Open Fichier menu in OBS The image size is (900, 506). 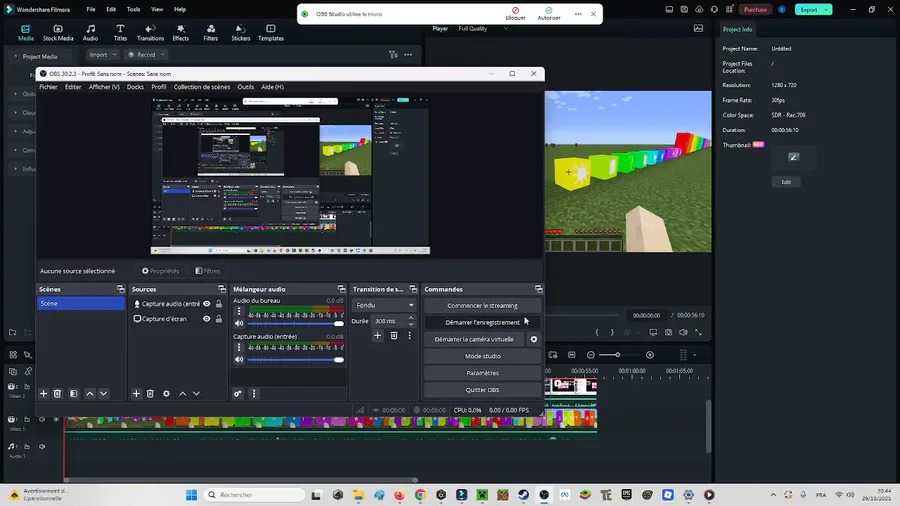tap(48, 87)
